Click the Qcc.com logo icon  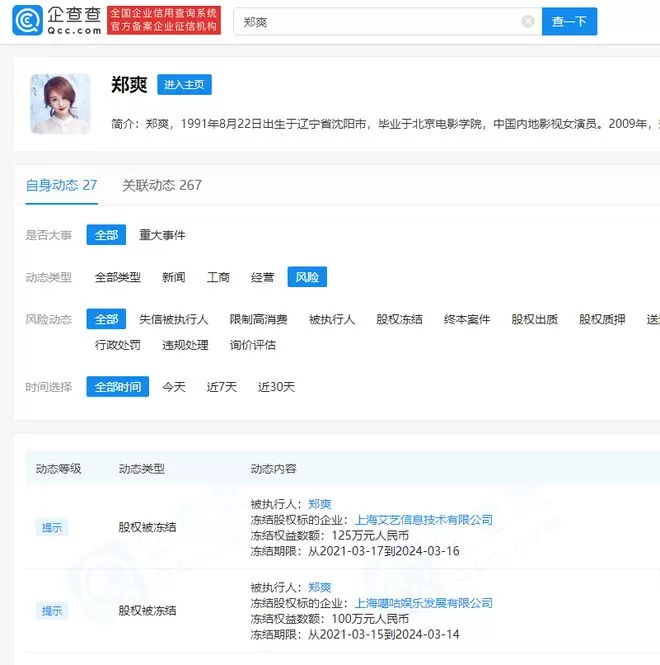[28, 20]
